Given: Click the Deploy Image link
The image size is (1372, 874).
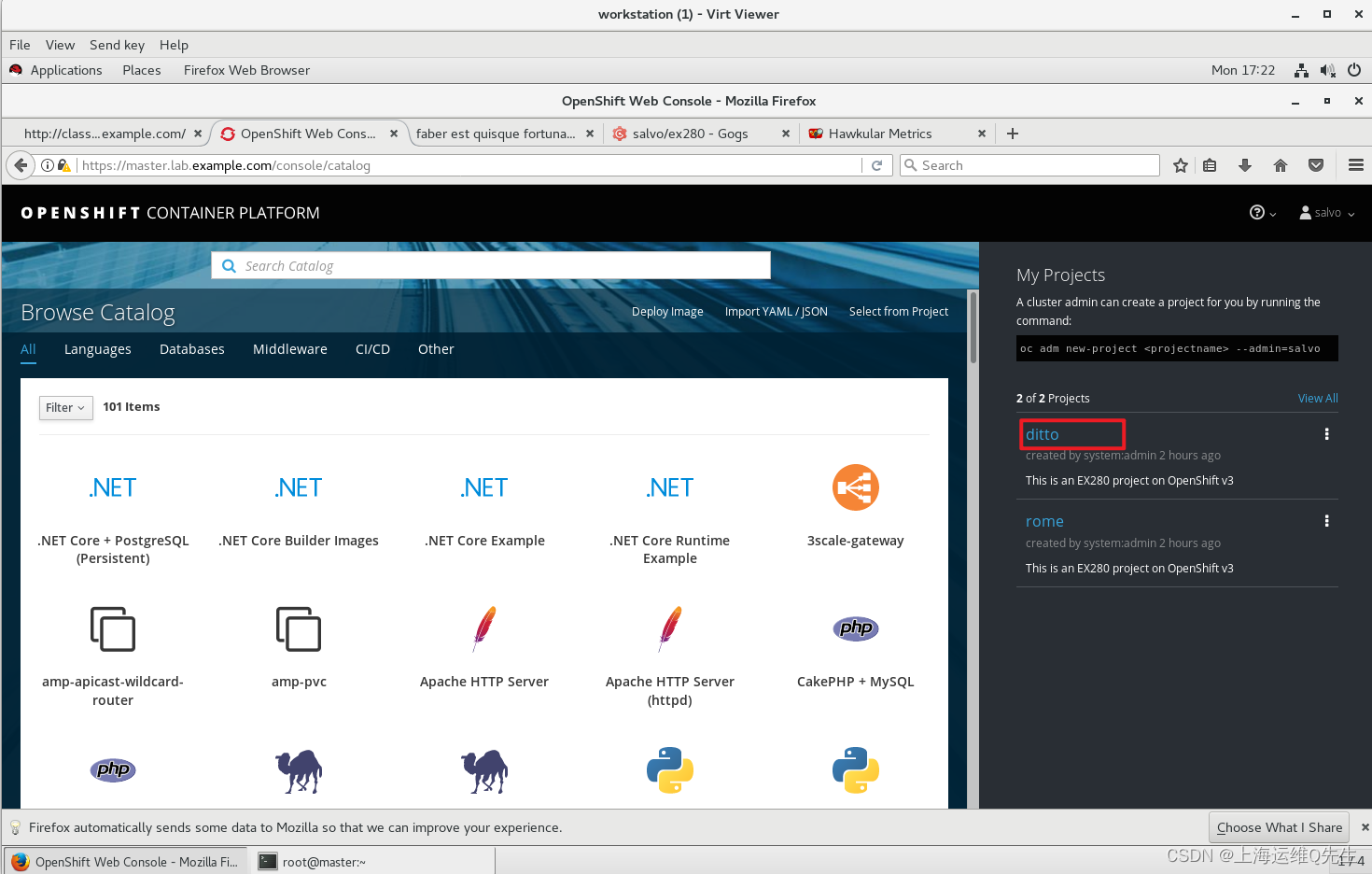Looking at the screenshot, I should pyautogui.click(x=667, y=312).
